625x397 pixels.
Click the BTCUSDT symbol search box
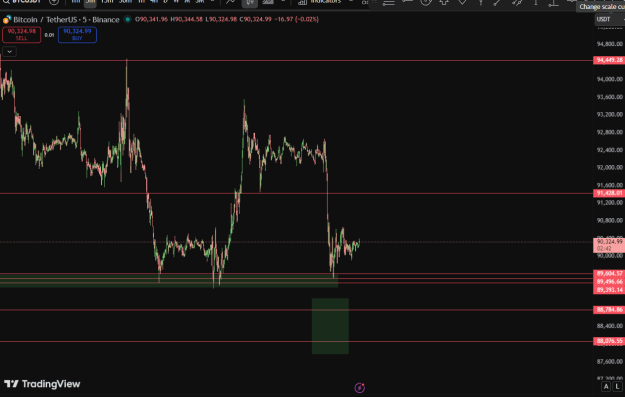click(22, 2)
